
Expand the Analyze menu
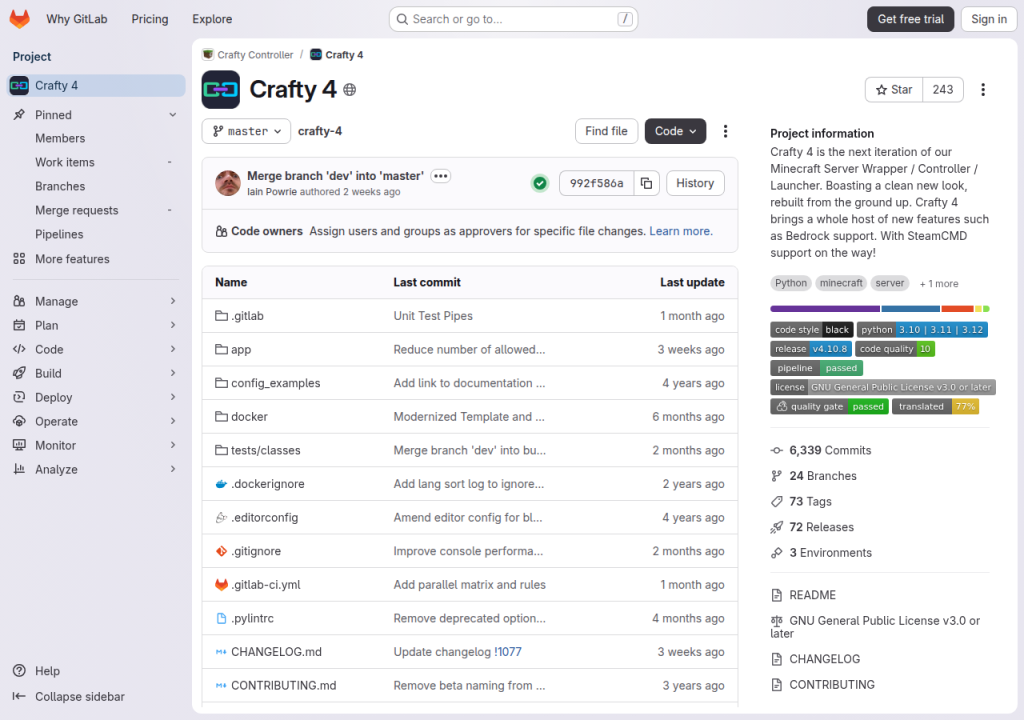[95, 469]
